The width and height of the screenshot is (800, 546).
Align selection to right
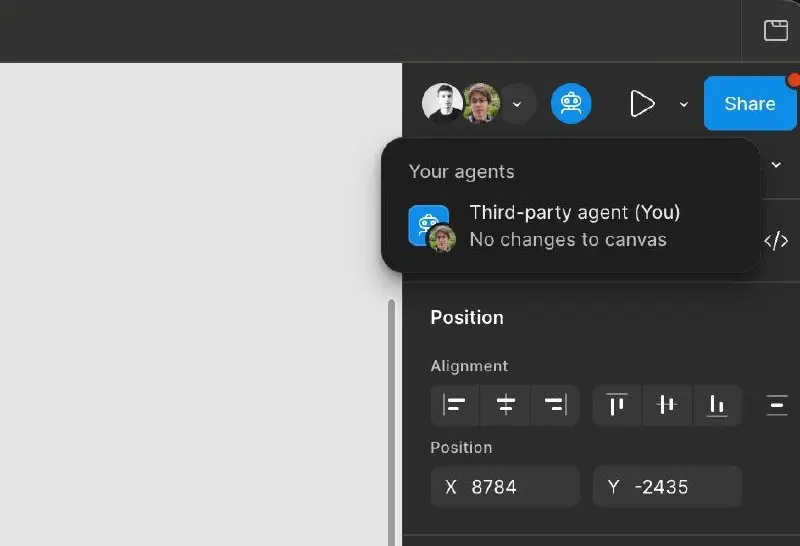click(x=555, y=405)
